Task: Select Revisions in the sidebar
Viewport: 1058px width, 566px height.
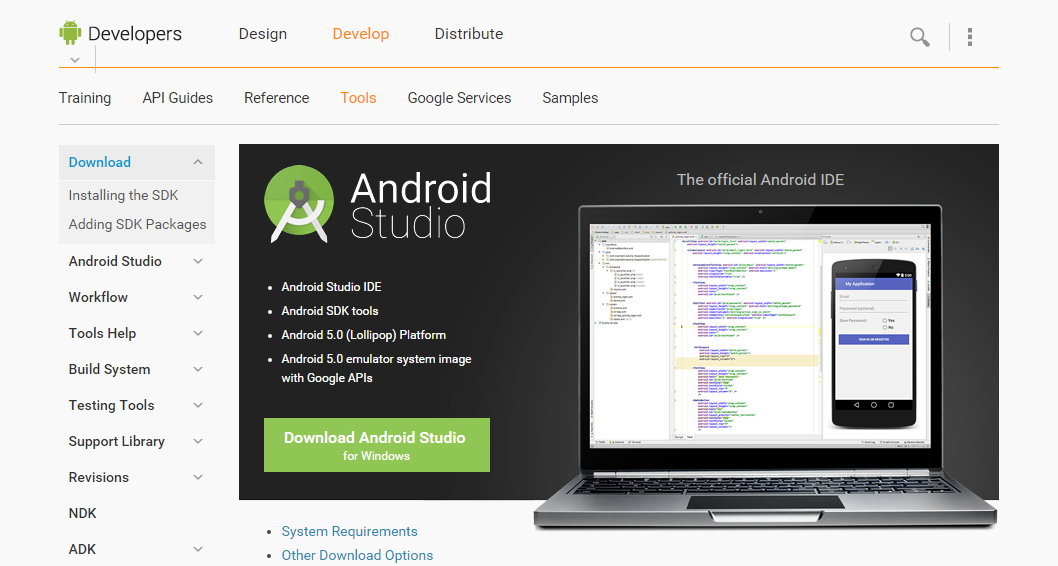Action: pos(99,478)
